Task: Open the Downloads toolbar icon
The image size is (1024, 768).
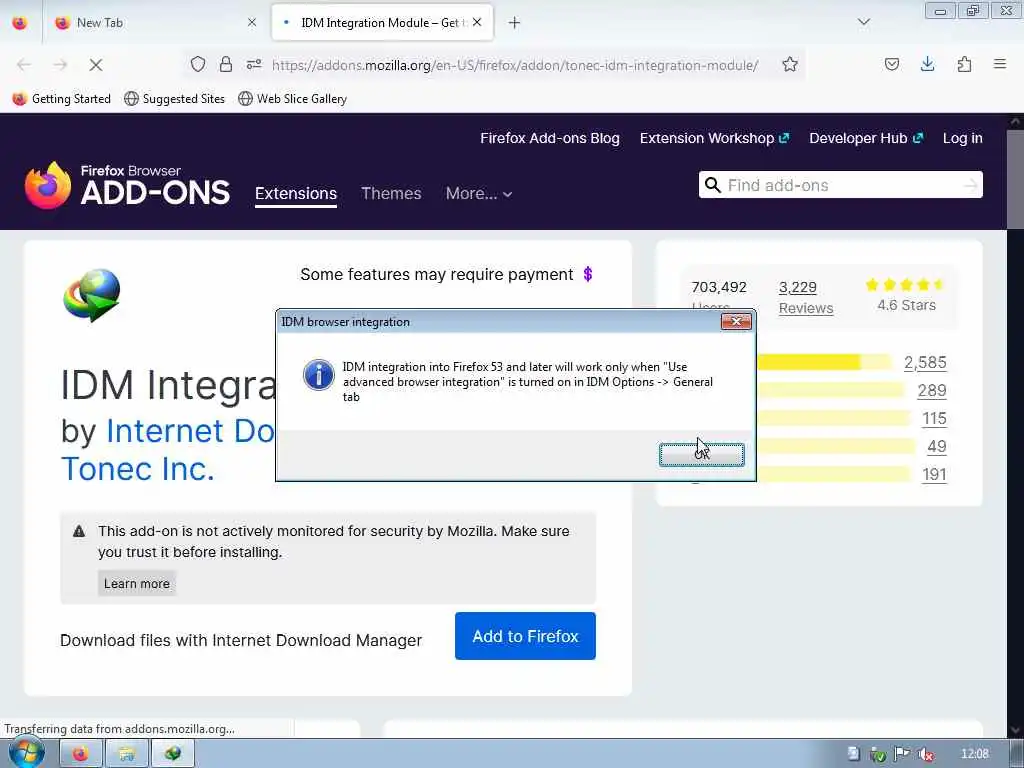Action: pyautogui.click(x=927, y=64)
